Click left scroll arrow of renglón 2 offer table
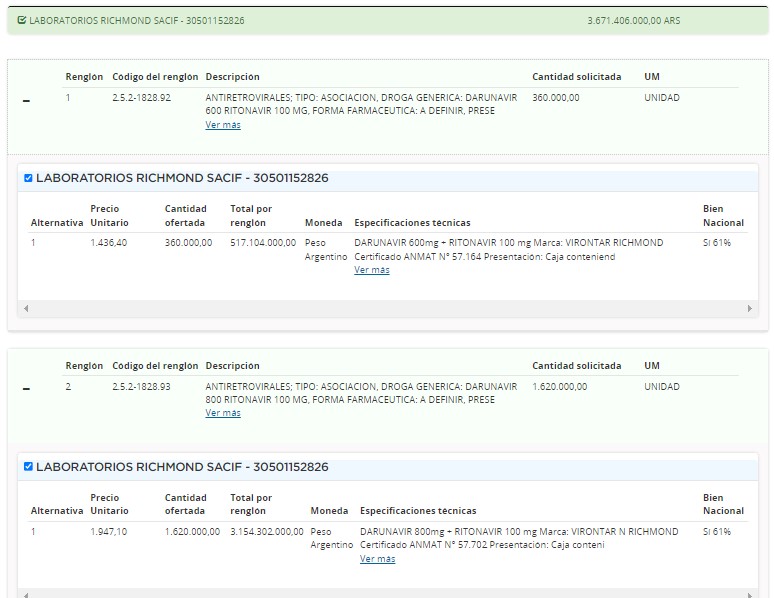774x598 pixels. (x=25, y=595)
